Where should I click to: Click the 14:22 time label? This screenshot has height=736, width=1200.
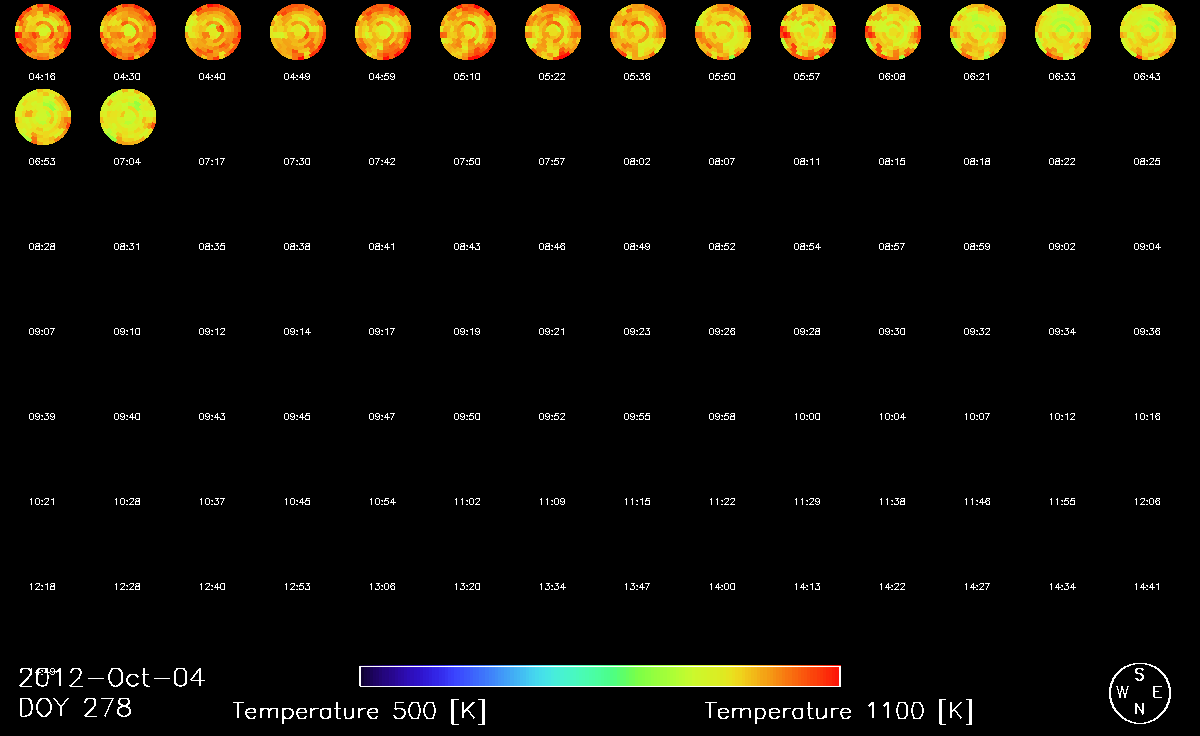[x=892, y=586]
